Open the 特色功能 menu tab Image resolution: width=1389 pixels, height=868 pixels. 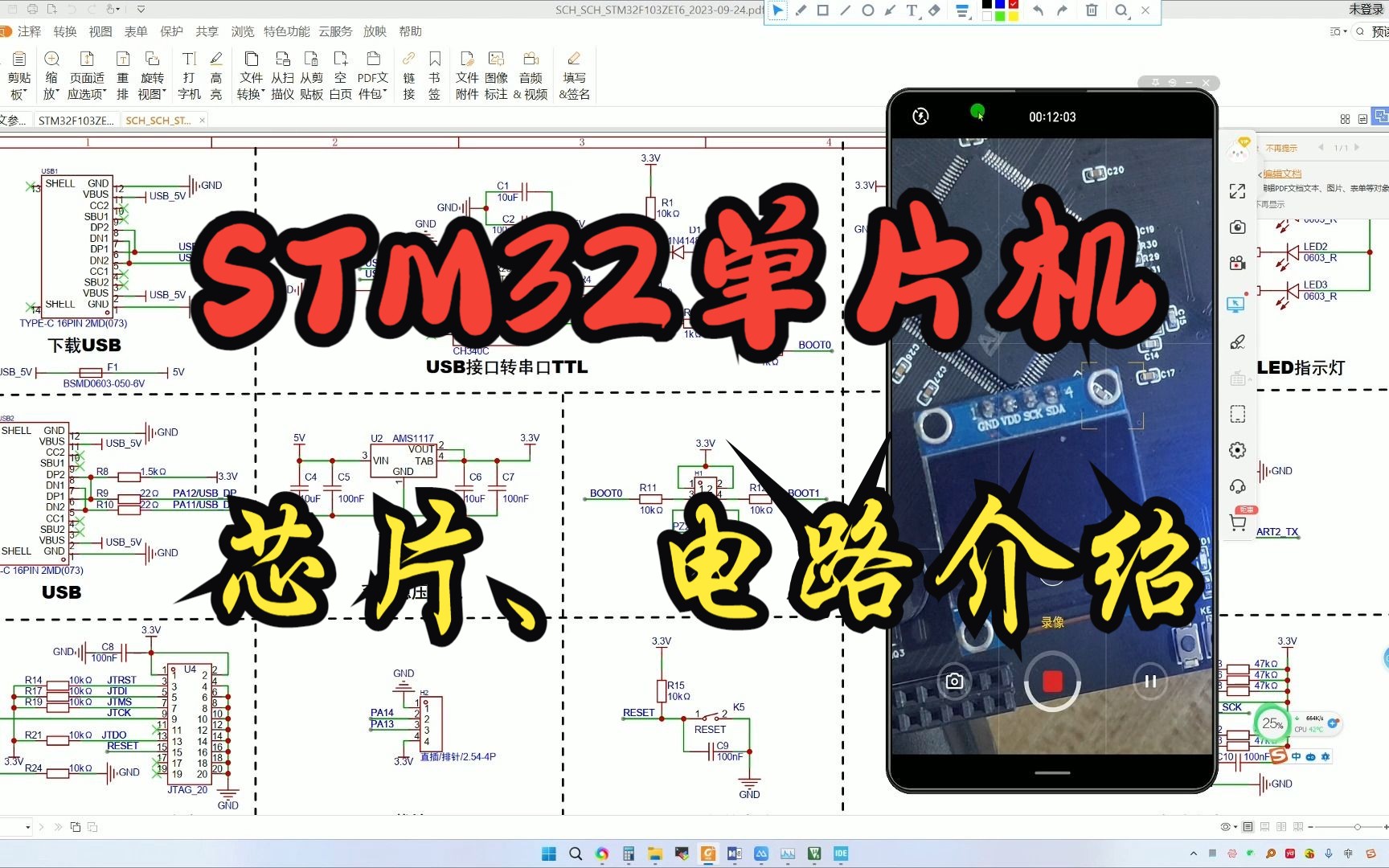tap(287, 31)
